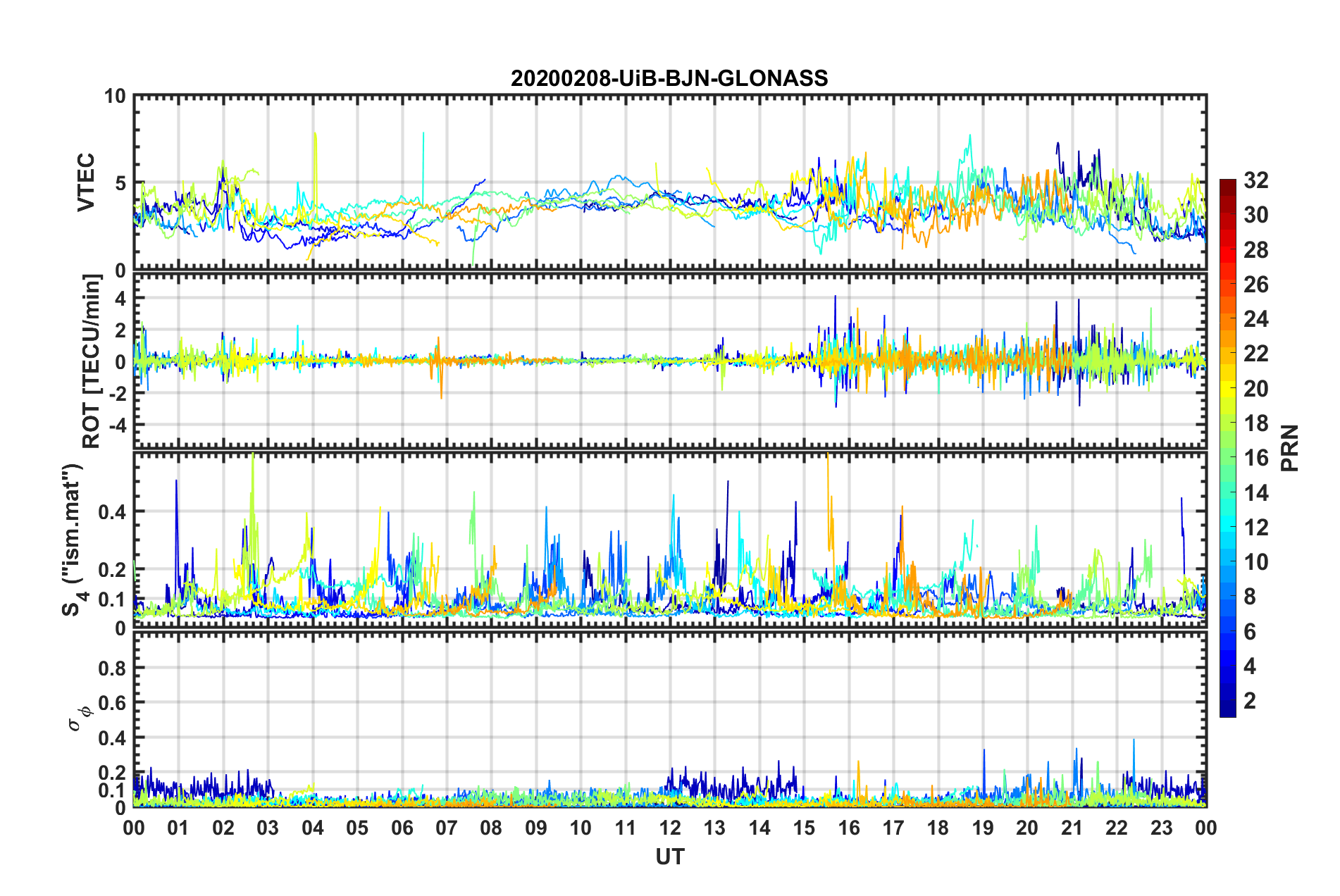This screenshot has height=896, width=1340.
Task: Click x-axis hour tick 15
Action: (804, 828)
